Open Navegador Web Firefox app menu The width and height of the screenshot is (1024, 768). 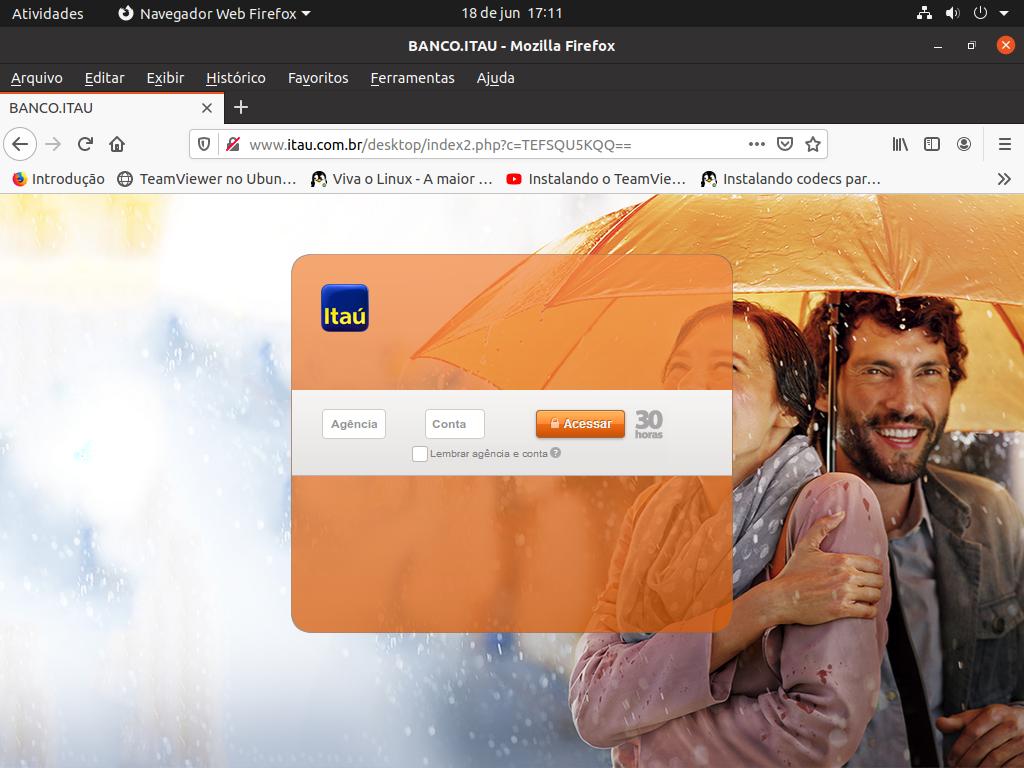coord(214,13)
